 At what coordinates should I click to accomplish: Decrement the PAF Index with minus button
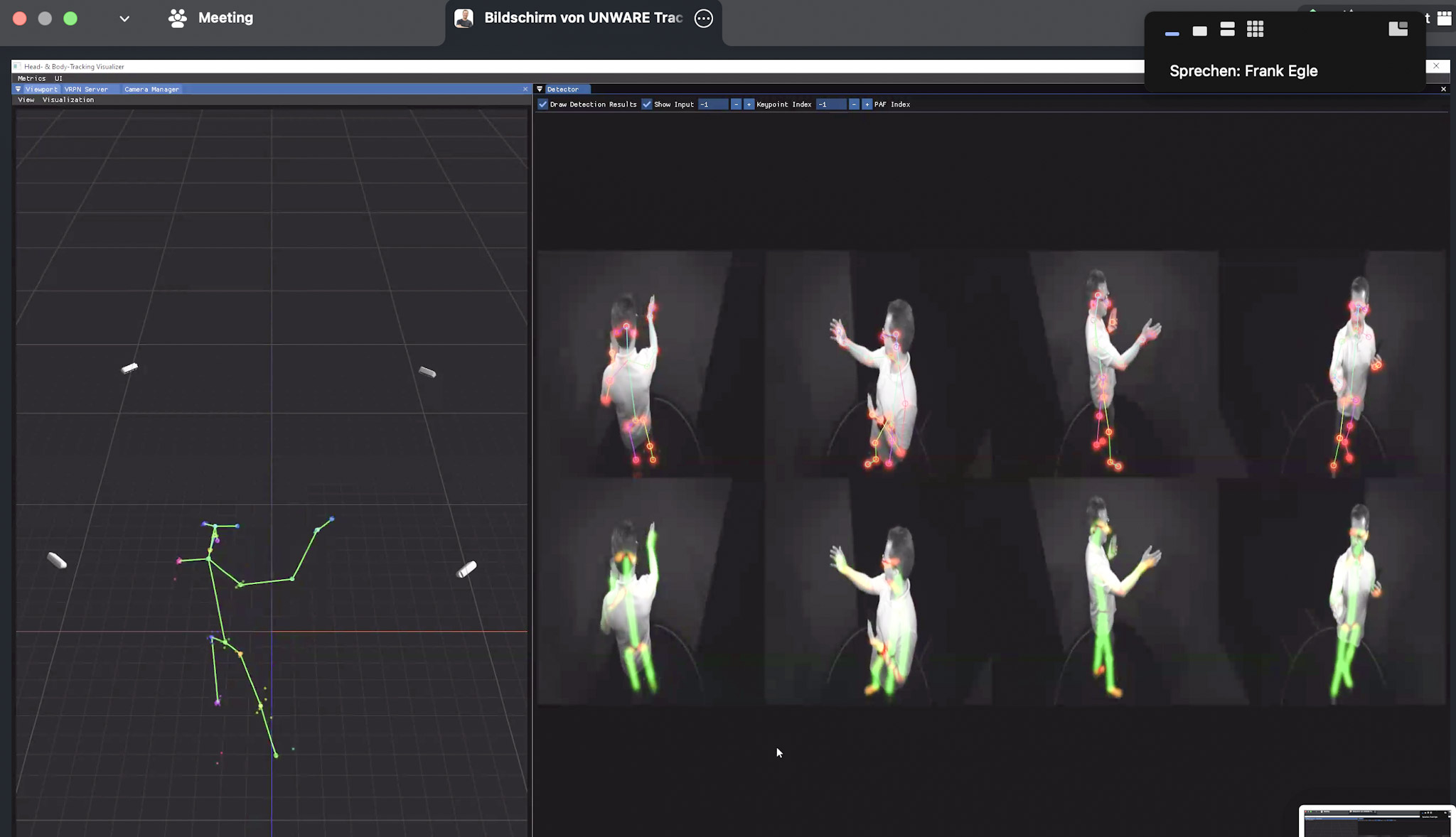pos(854,104)
